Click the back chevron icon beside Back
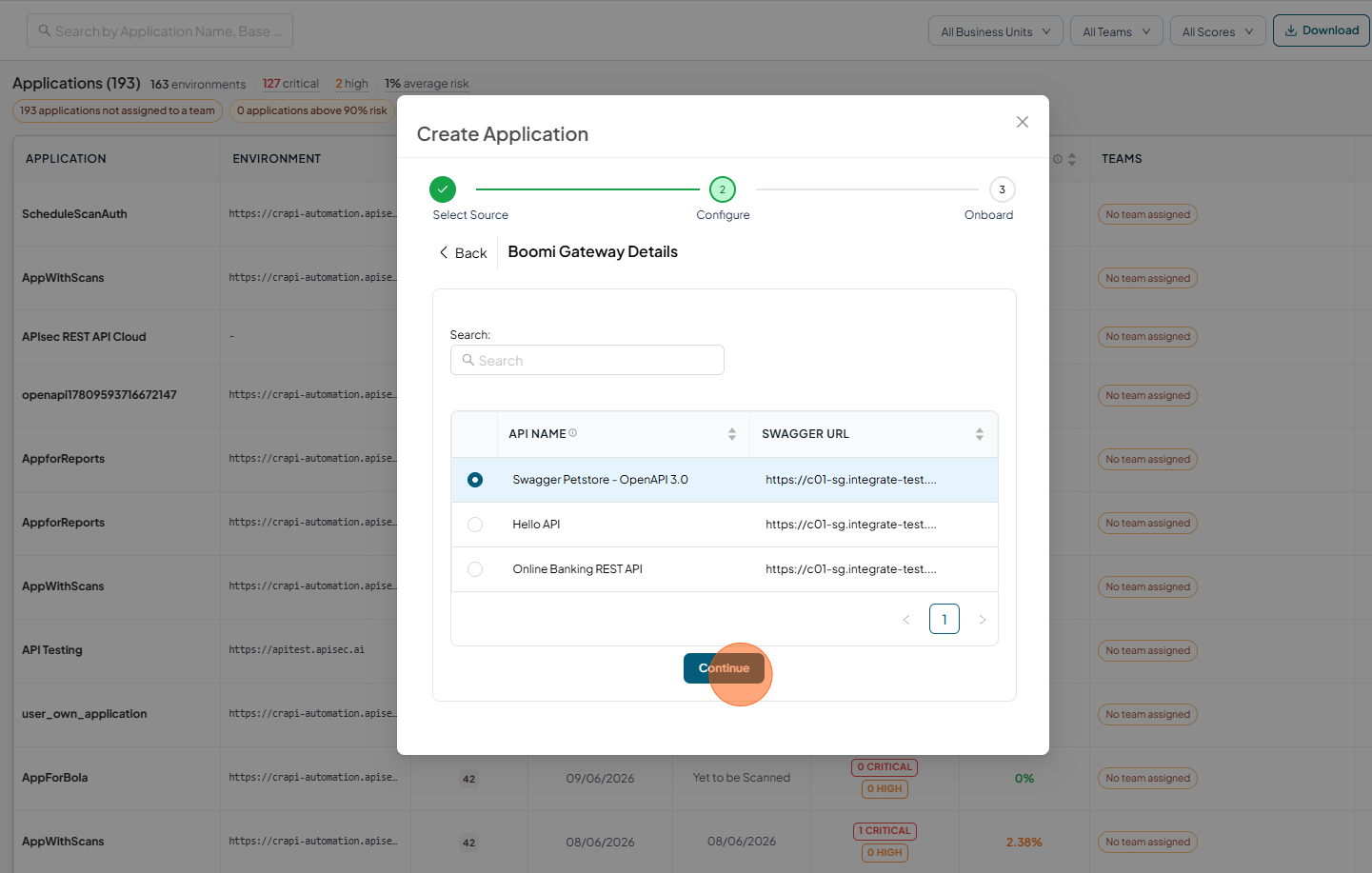The image size is (1372, 873). click(x=444, y=252)
